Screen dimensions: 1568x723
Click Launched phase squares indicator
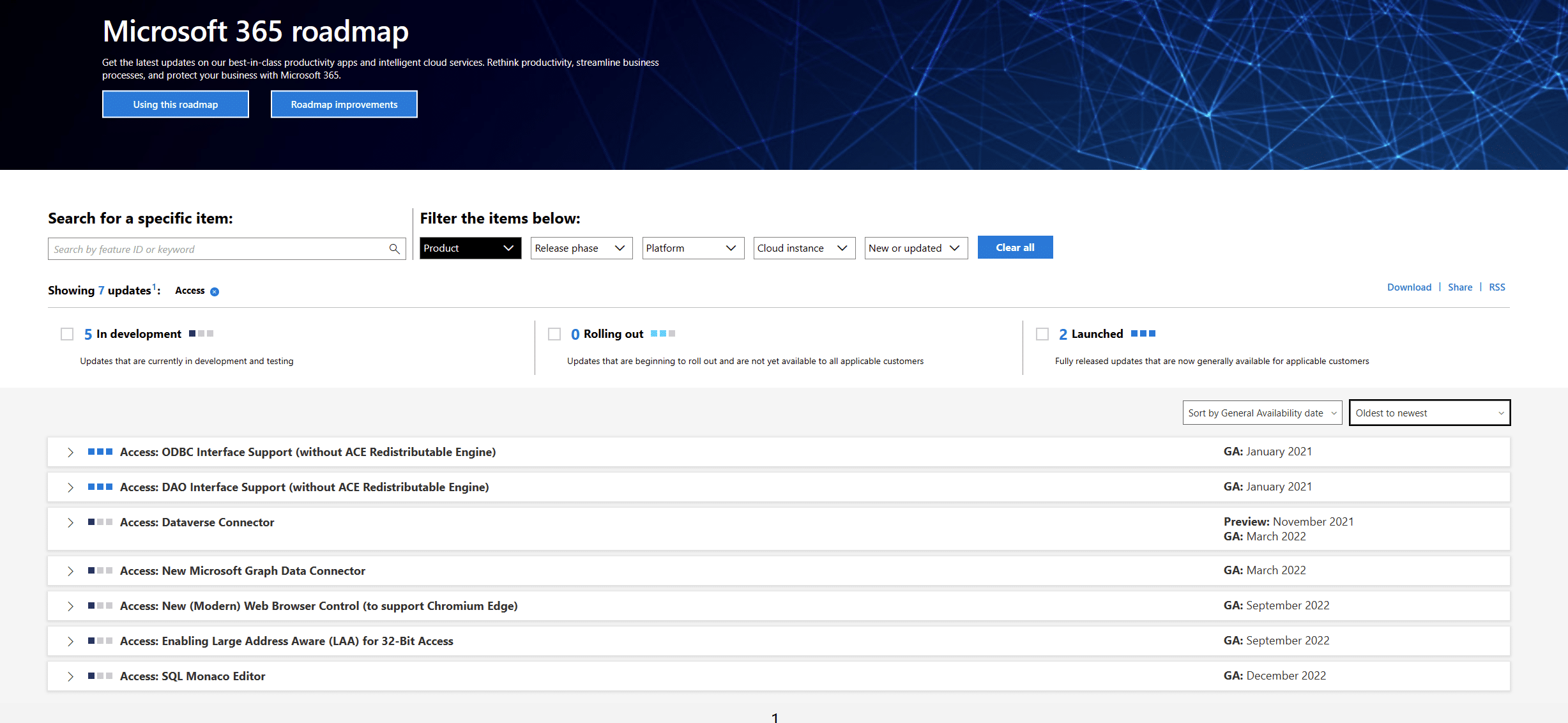click(x=1143, y=333)
